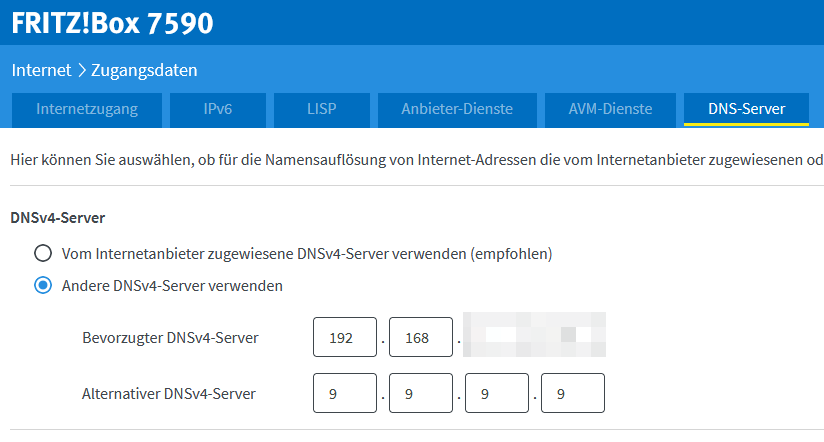This screenshot has height=442, width=824.
Task: Click the FRITZ!Box 7590 logo title
Action: tap(112, 23)
